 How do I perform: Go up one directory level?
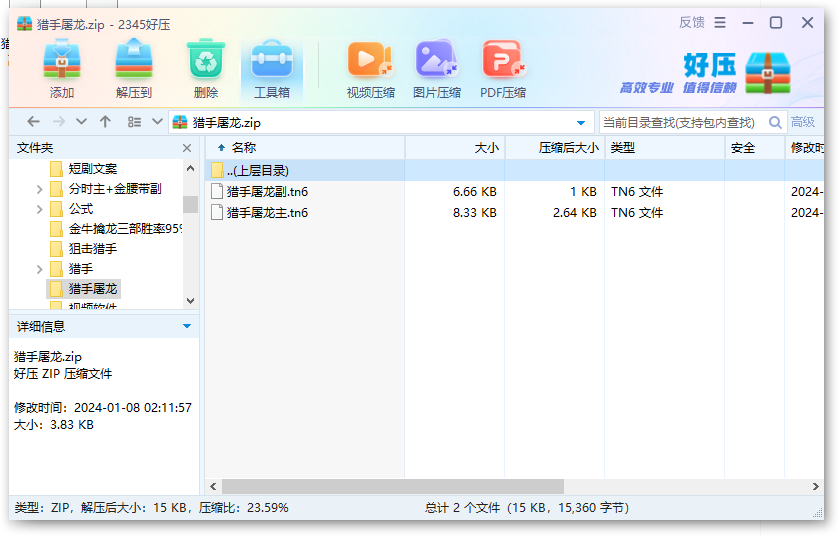click(x=105, y=122)
